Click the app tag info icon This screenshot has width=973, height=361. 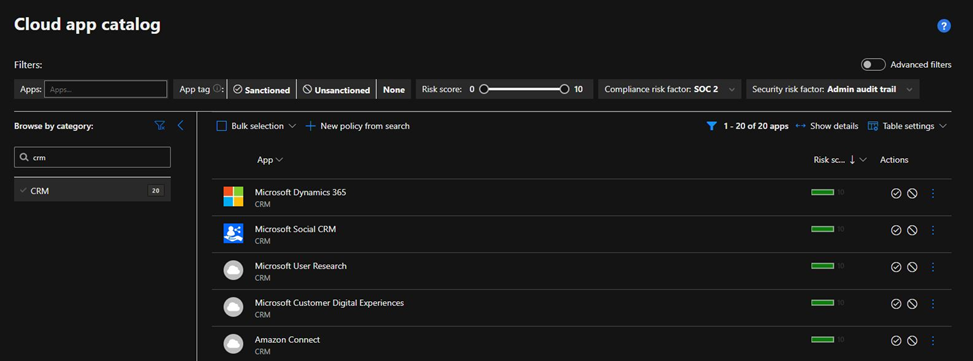217,89
